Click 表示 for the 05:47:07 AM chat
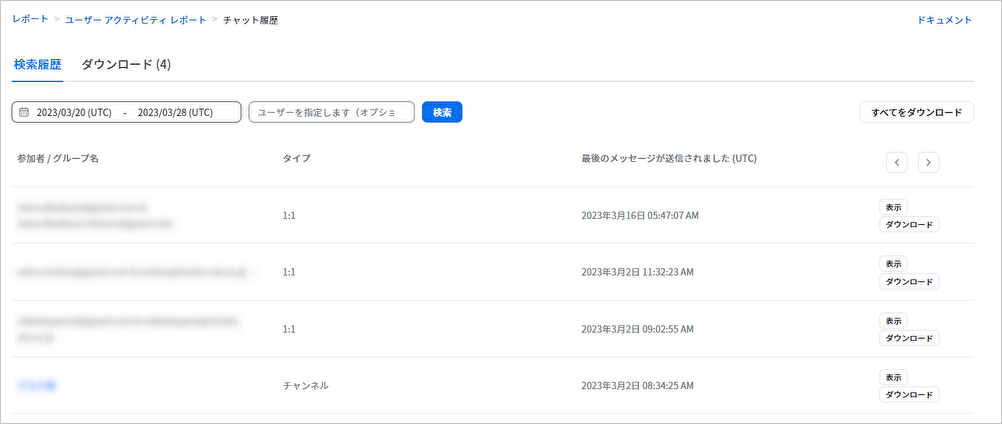Screen dimensions: 1002x424 click(x=893, y=207)
